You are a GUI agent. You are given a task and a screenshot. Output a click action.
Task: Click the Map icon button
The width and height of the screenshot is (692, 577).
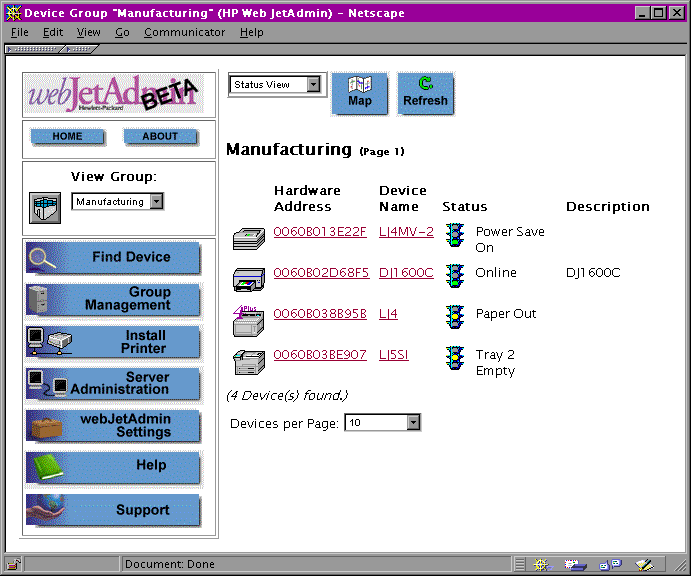pos(359,93)
